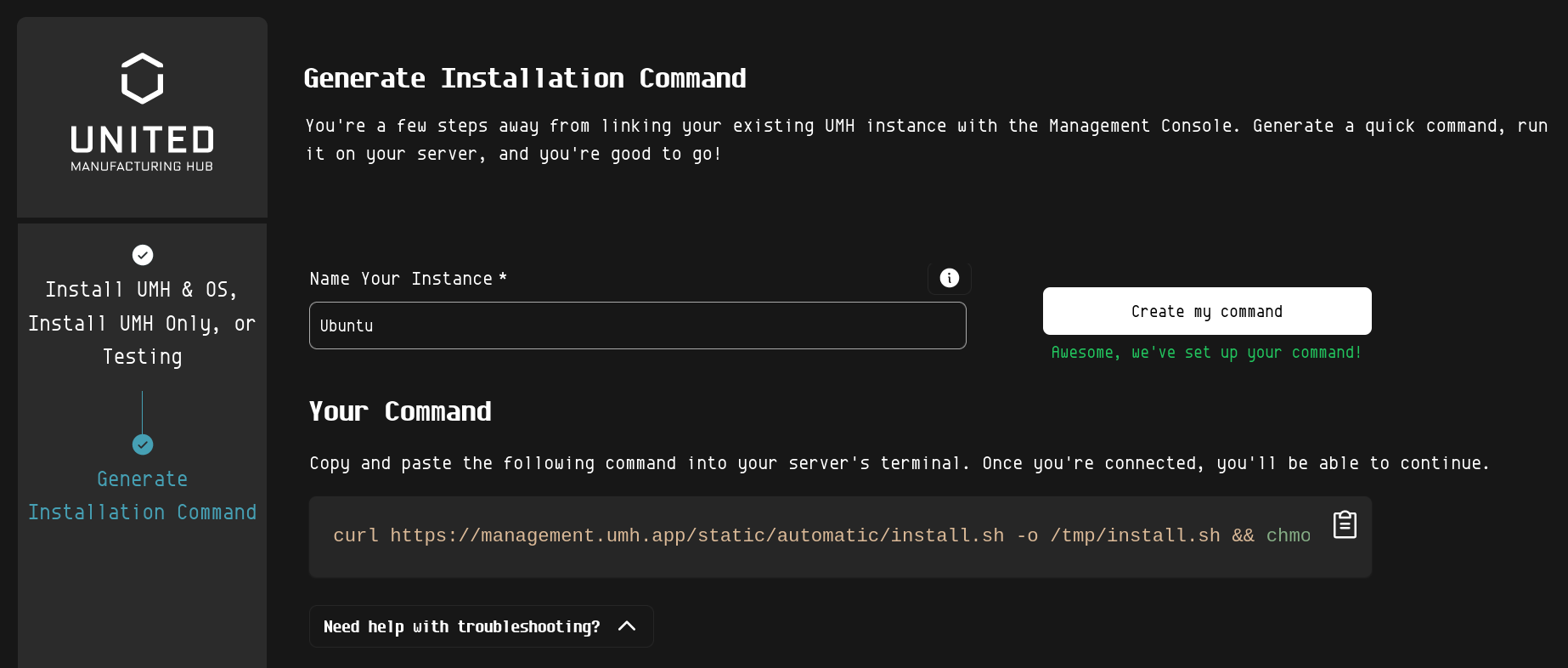The height and width of the screenshot is (668, 1568).
Task: Click the 'Name Your Instance' label
Action: point(408,279)
